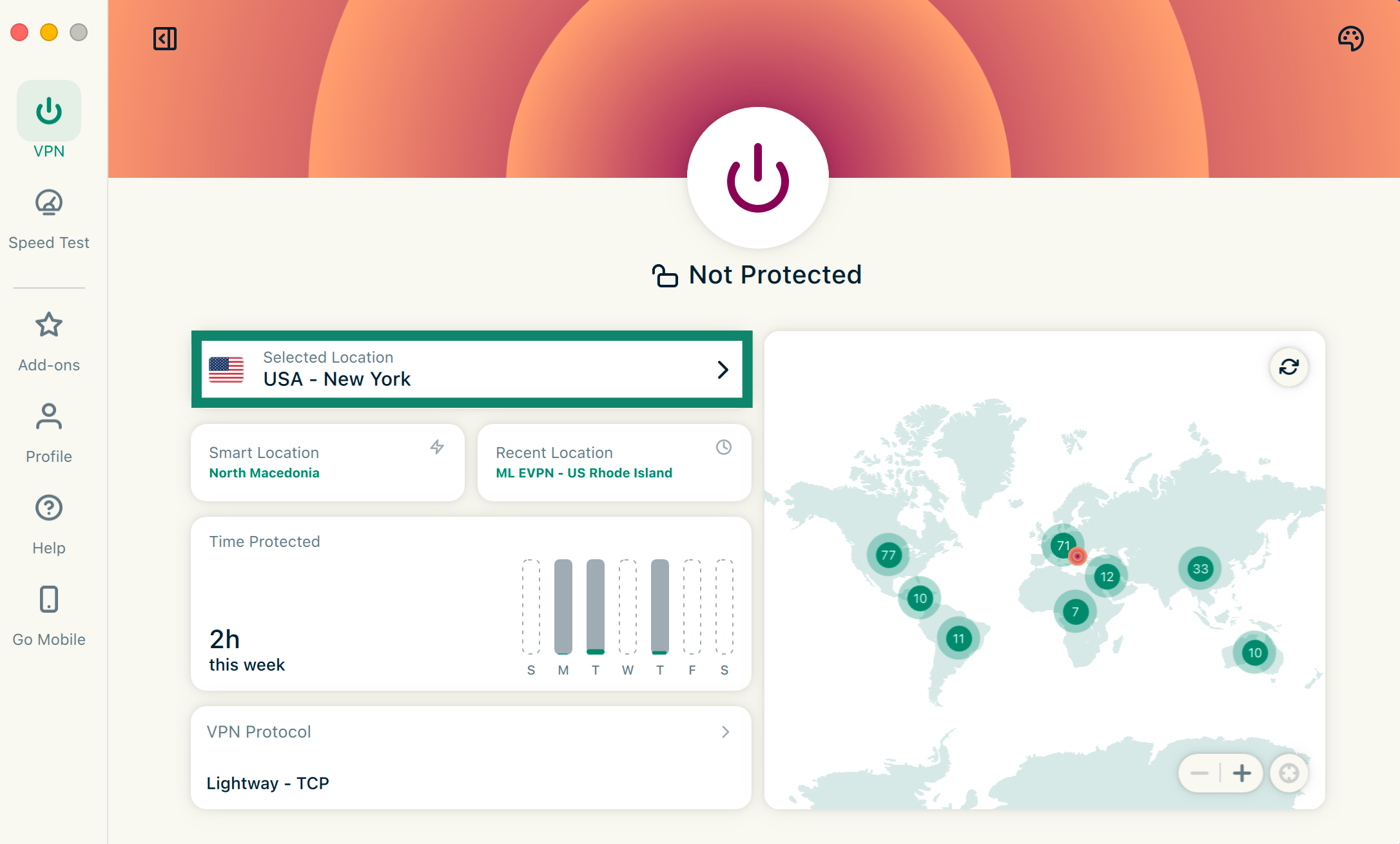Click the Time Protected heading
Image resolution: width=1400 pixels, height=844 pixels.
[264, 542]
